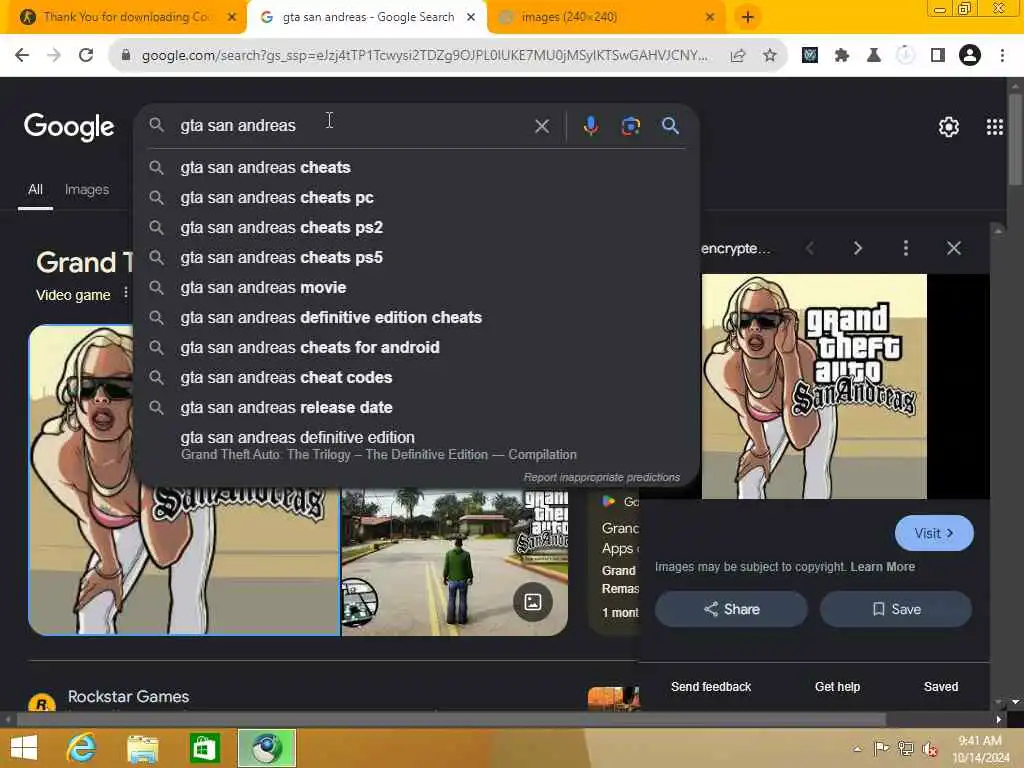
Task: Open the preview panel cover image
Action: click(814, 386)
